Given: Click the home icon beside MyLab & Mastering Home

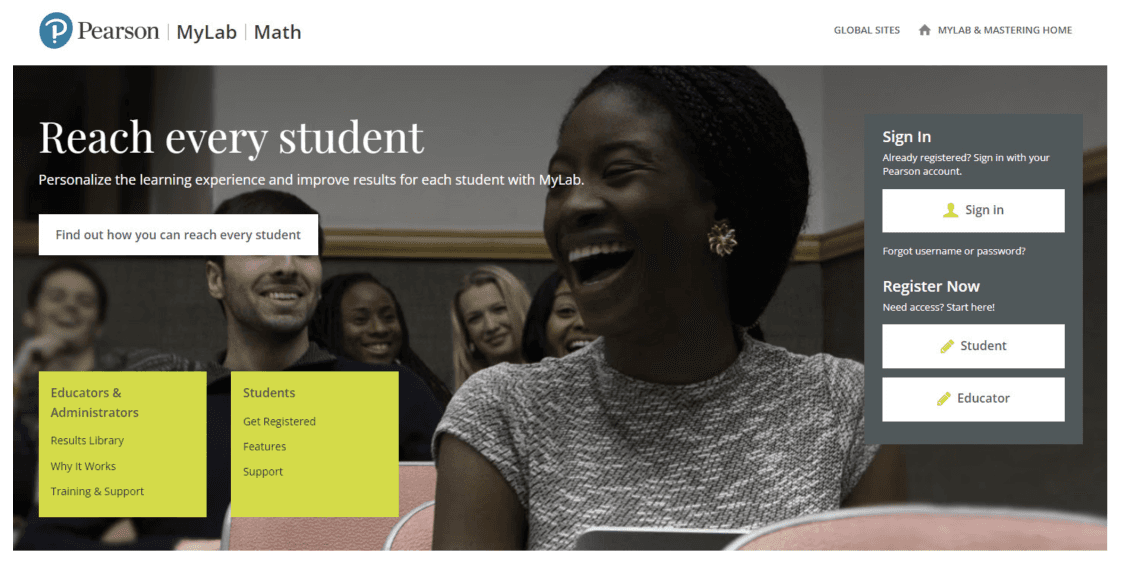Looking at the screenshot, I should pos(925,30).
